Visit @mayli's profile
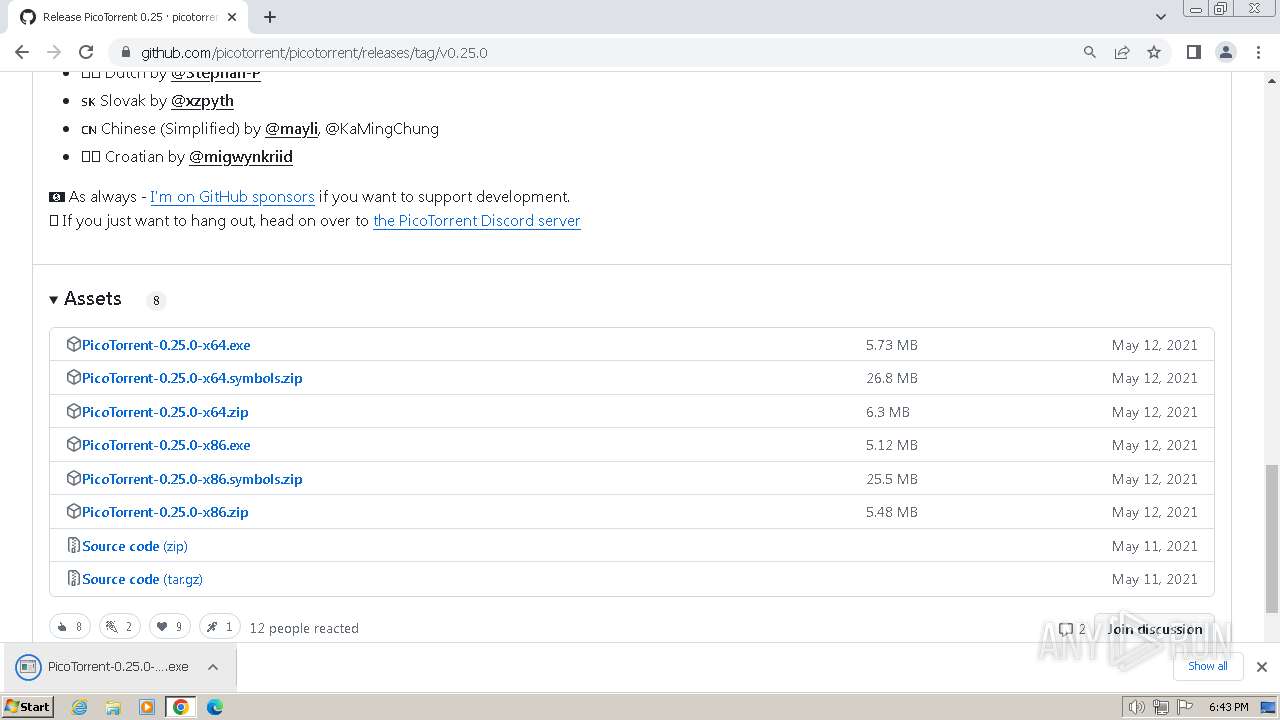 [x=291, y=129]
